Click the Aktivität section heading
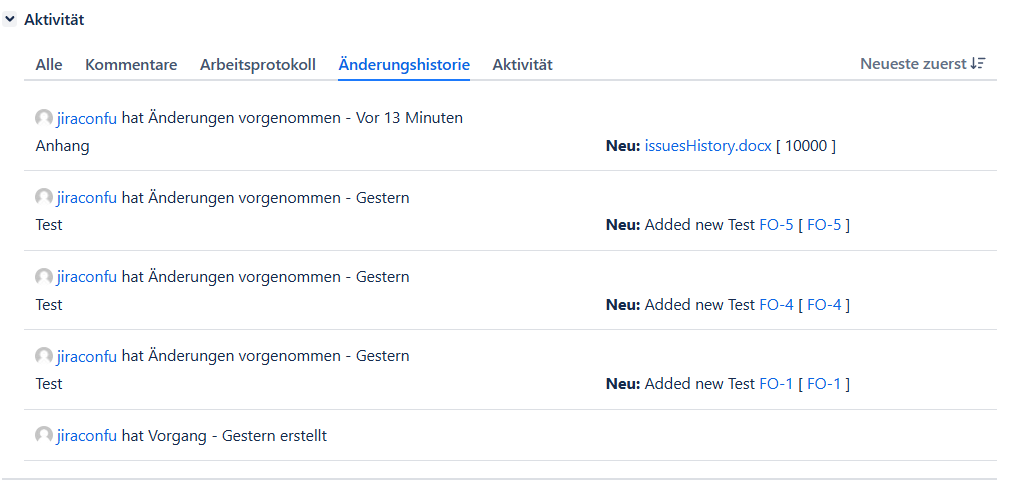The width and height of the screenshot is (1017, 495). (54, 19)
